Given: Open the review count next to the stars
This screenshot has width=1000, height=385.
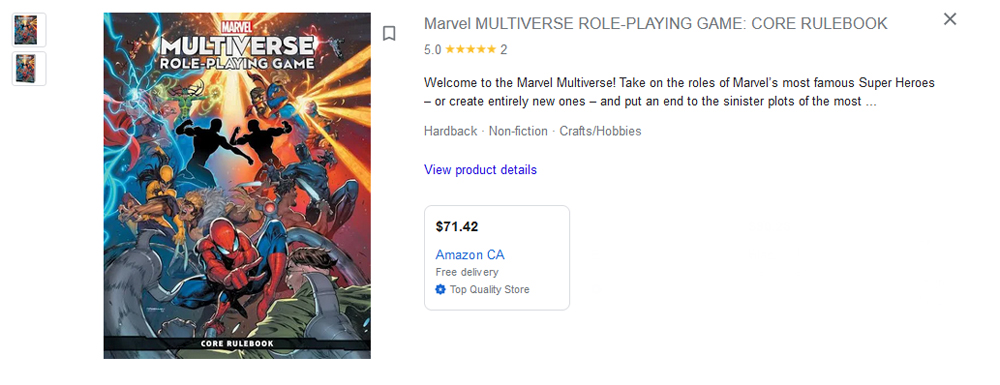Looking at the screenshot, I should (x=504, y=50).
